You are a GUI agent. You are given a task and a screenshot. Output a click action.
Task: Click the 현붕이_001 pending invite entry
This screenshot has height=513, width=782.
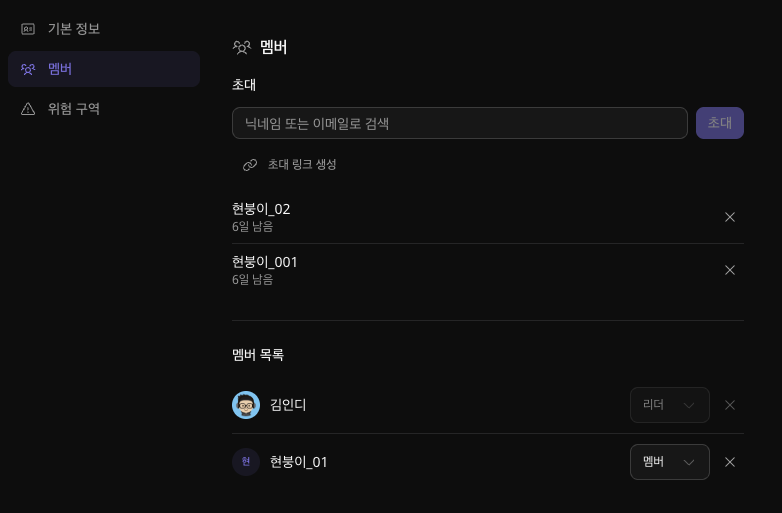click(x=265, y=262)
